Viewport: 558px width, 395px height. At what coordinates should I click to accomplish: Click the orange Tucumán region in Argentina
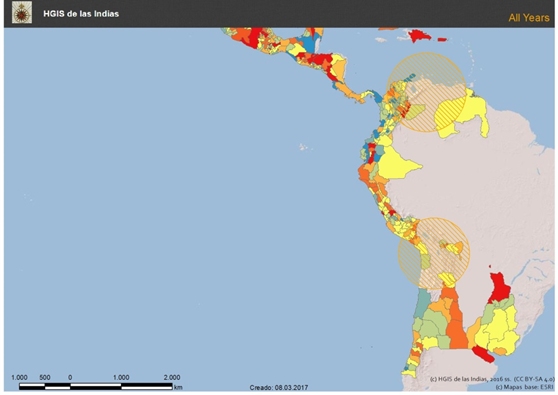click(x=455, y=320)
